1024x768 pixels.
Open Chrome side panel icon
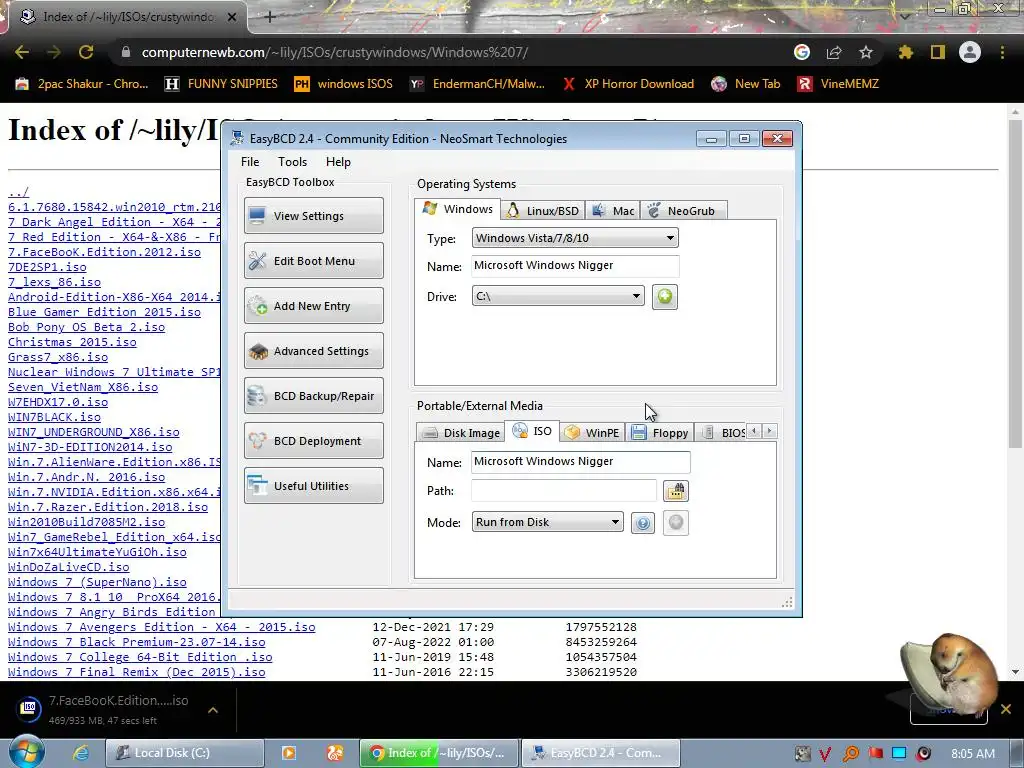point(938,52)
